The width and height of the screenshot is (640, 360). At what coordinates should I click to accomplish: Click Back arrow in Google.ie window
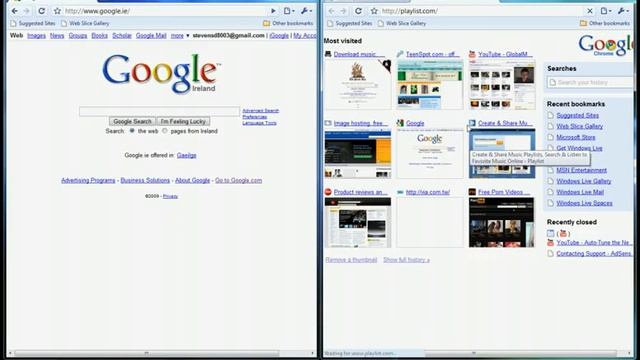click(15, 11)
